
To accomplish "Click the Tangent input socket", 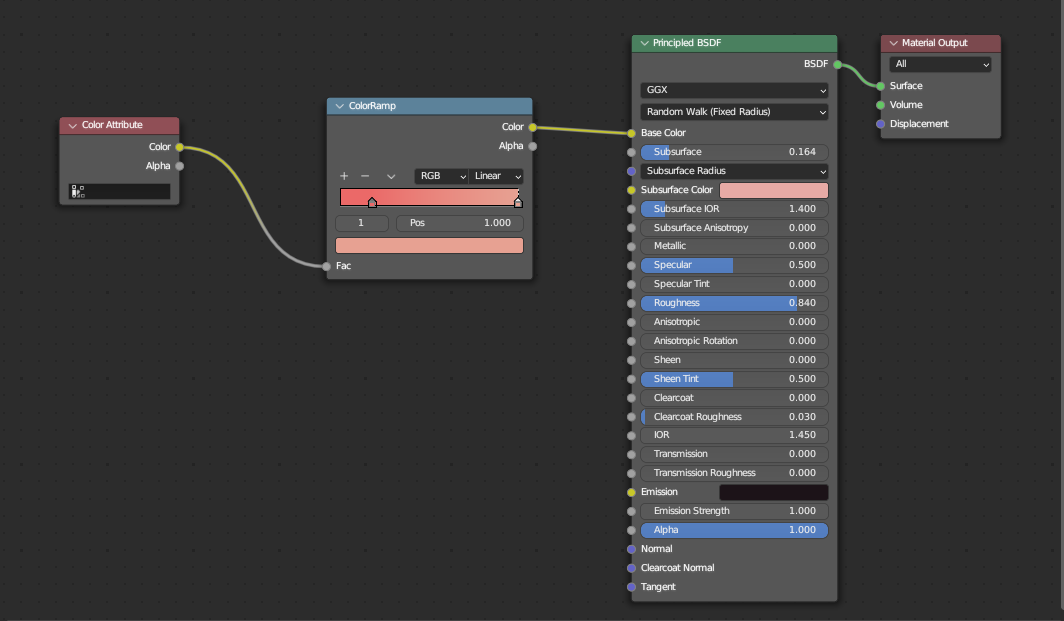I will tap(632, 587).
